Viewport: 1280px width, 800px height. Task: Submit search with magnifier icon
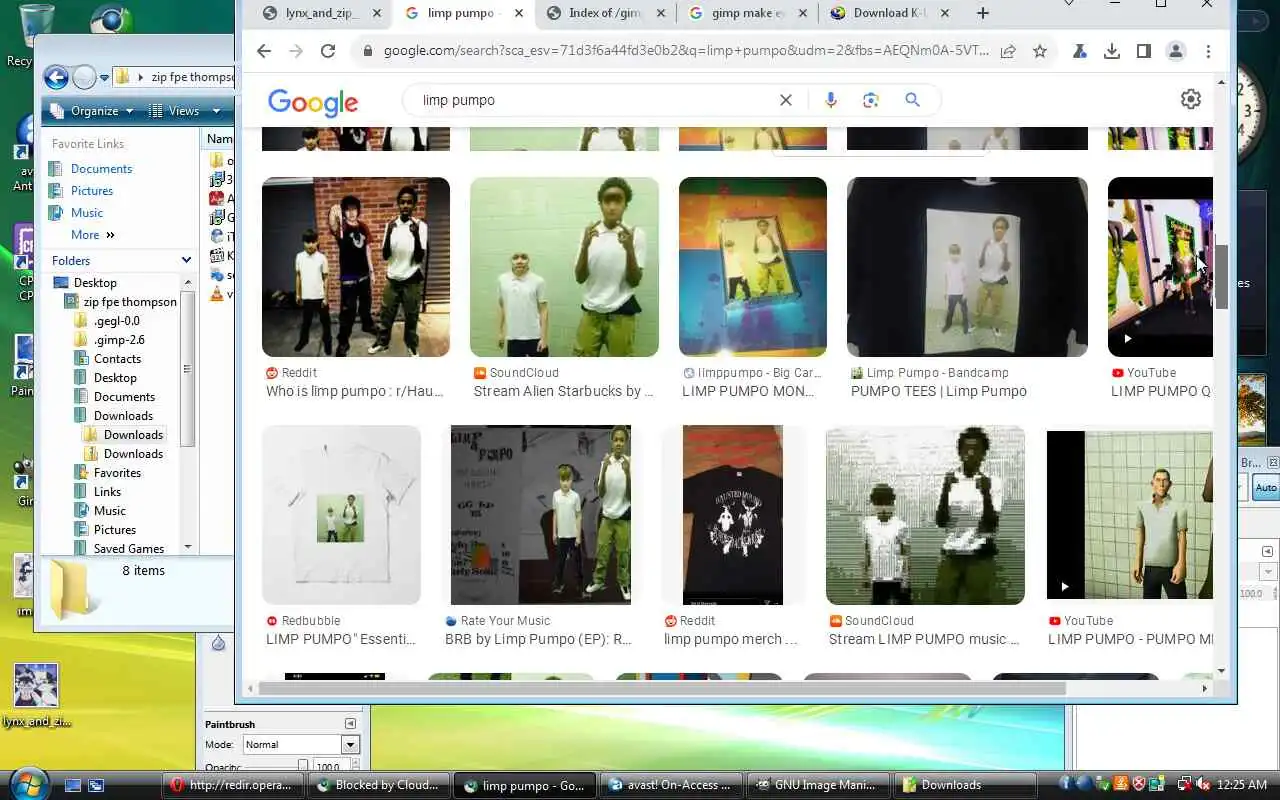click(x=912, y=100)
